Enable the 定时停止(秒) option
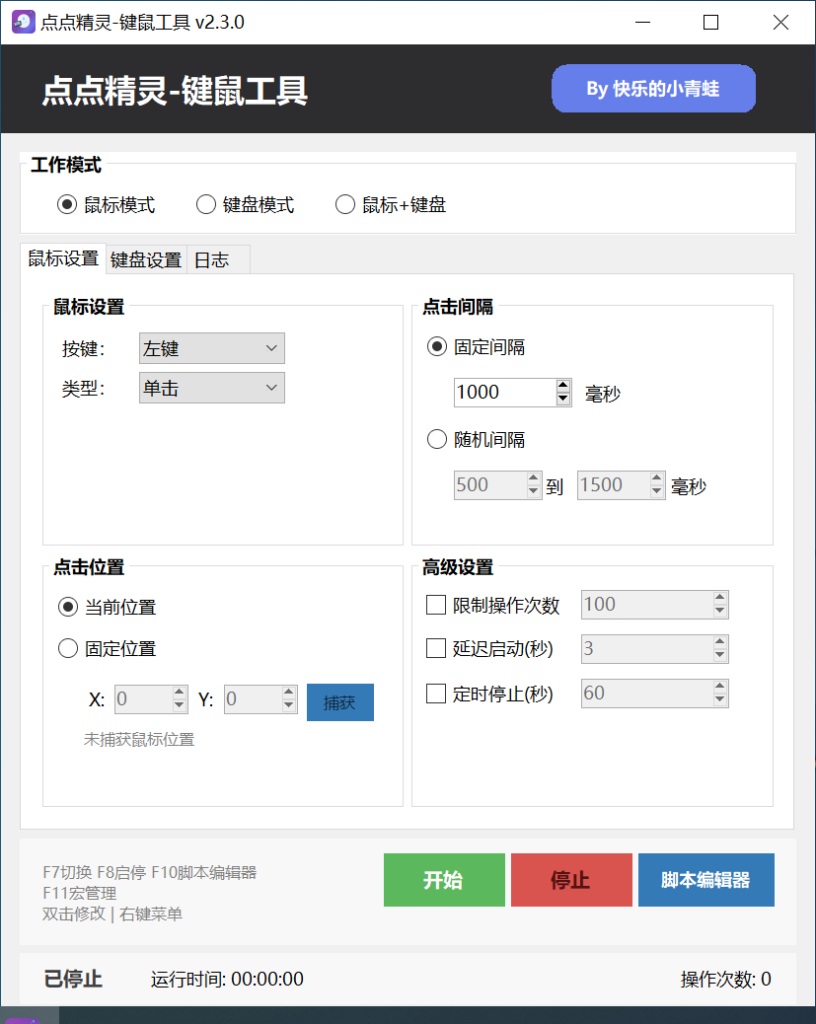Screen dimensions: 816x1024 click(435, 694)
